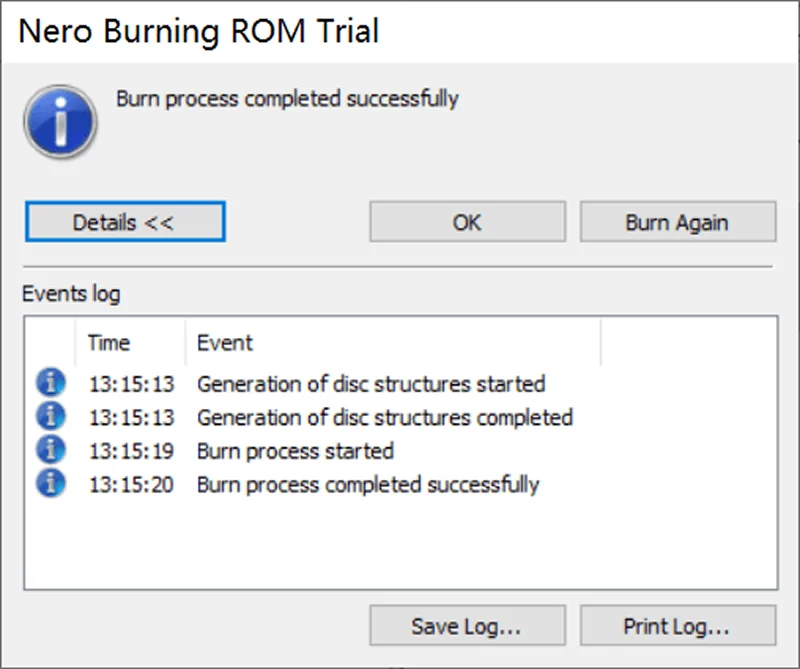Click info icon beside 'Burn process started'
800x669 pixels.
[x=51, y=450]
